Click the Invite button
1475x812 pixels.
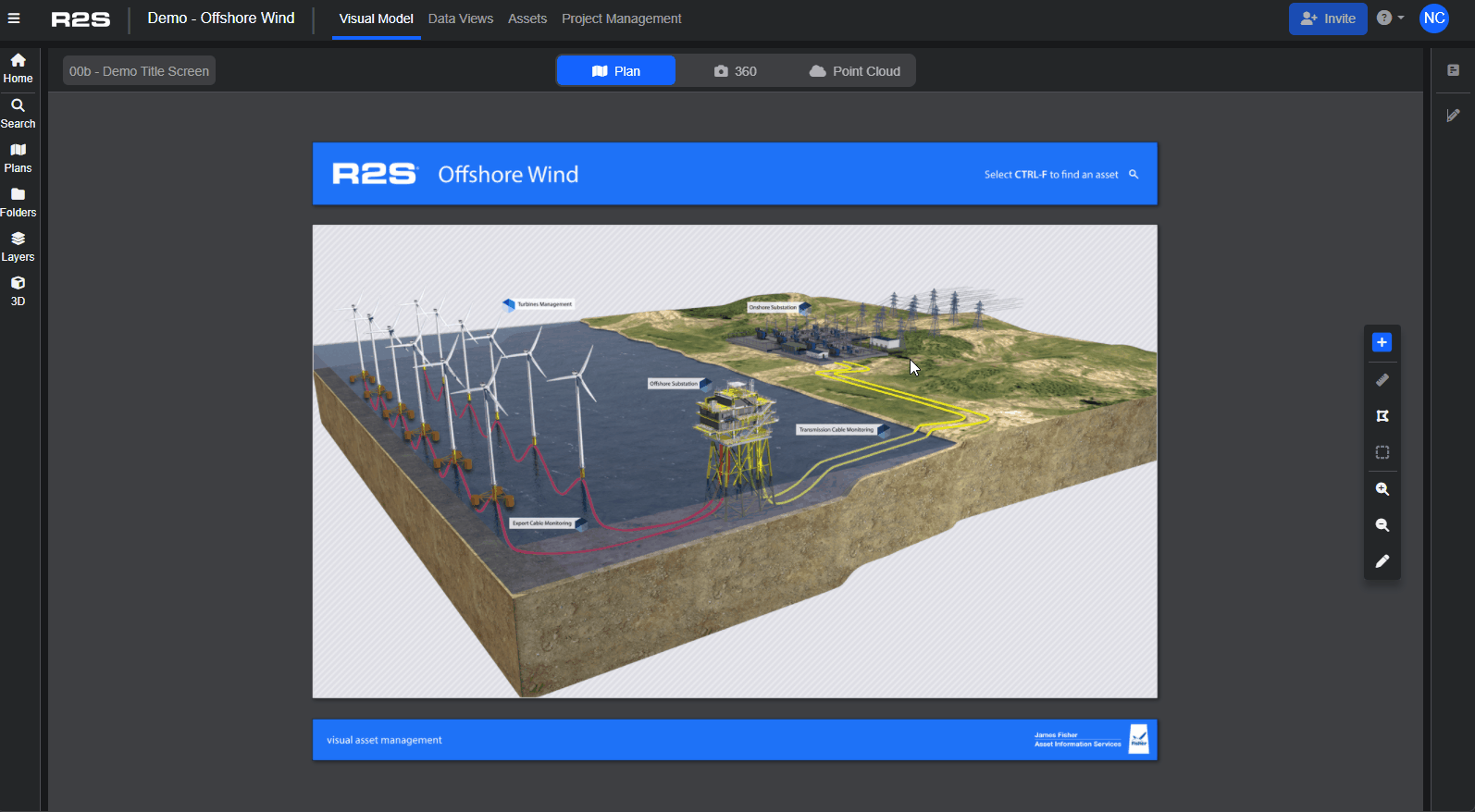tap(1327, 18)
